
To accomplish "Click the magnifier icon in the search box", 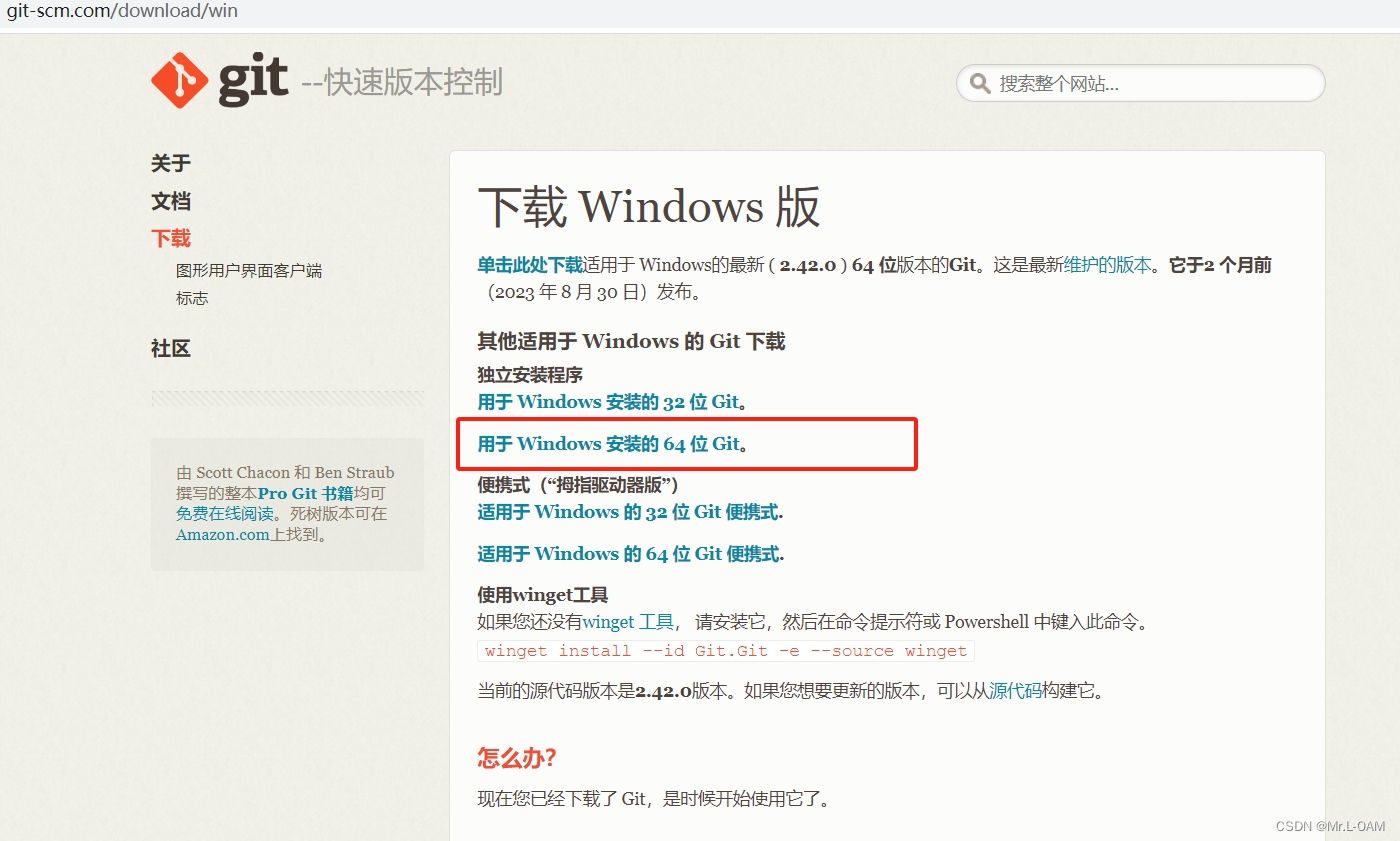I will click(980, 83).
